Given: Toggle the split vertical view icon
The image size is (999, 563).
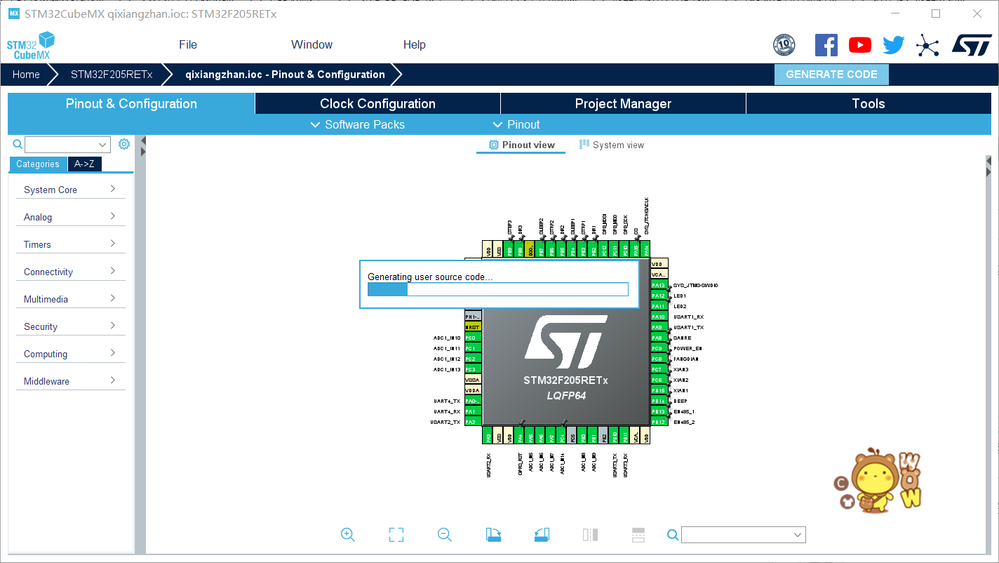Looking at the screenshot, I should [590, 535].
